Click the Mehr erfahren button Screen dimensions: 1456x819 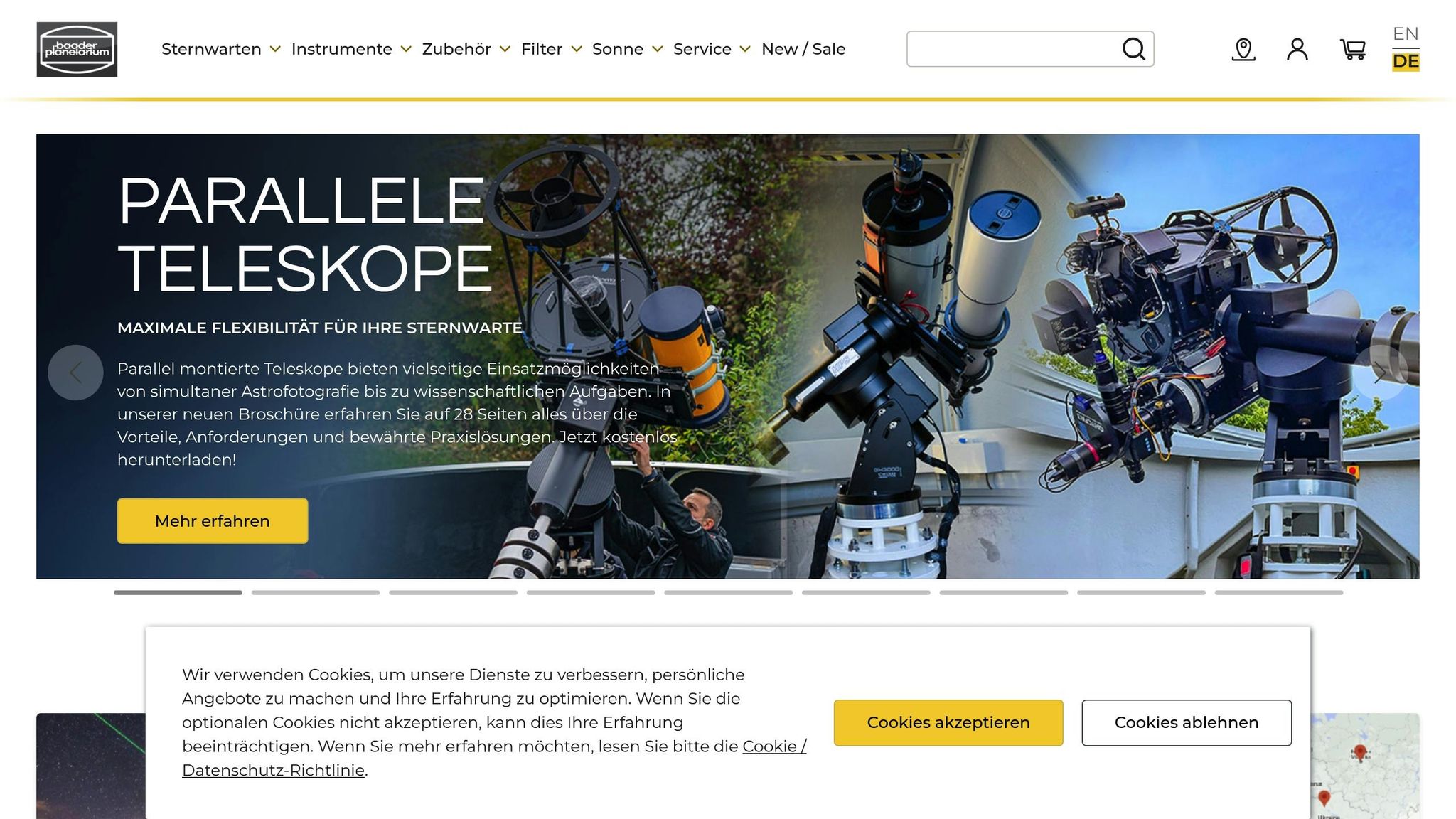tap(213, 521)
